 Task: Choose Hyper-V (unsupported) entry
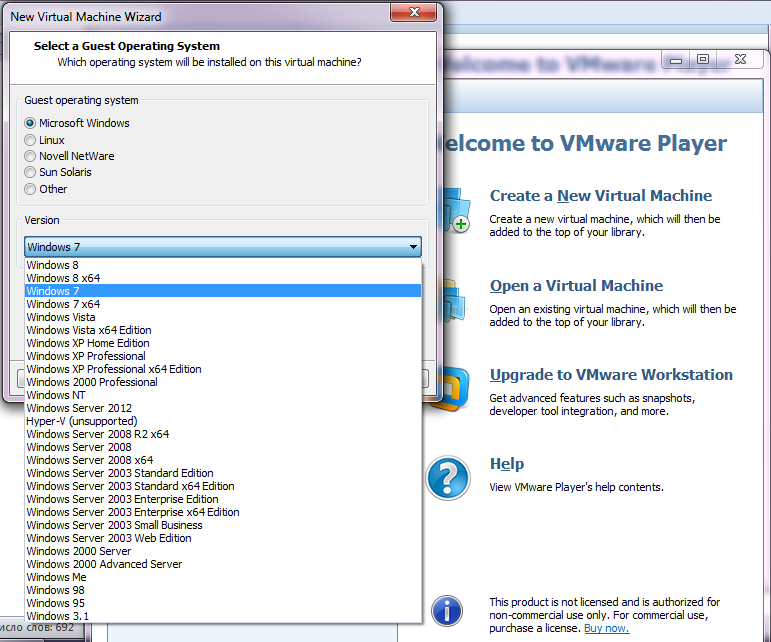[x=223, y=421]
